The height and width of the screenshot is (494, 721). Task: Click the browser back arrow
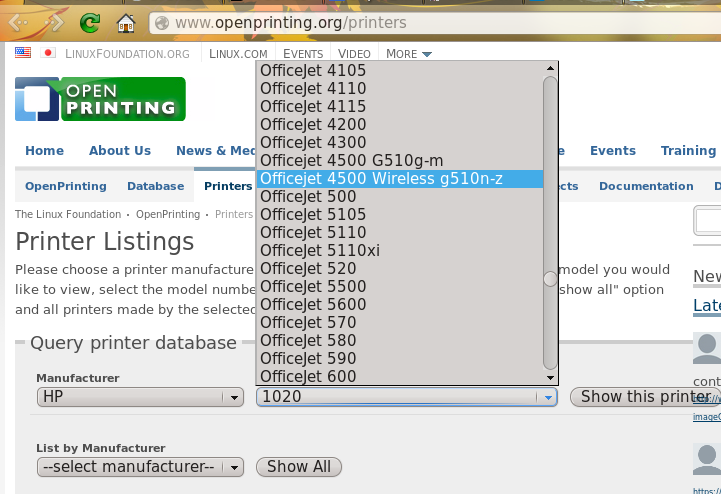pos(20,23)
